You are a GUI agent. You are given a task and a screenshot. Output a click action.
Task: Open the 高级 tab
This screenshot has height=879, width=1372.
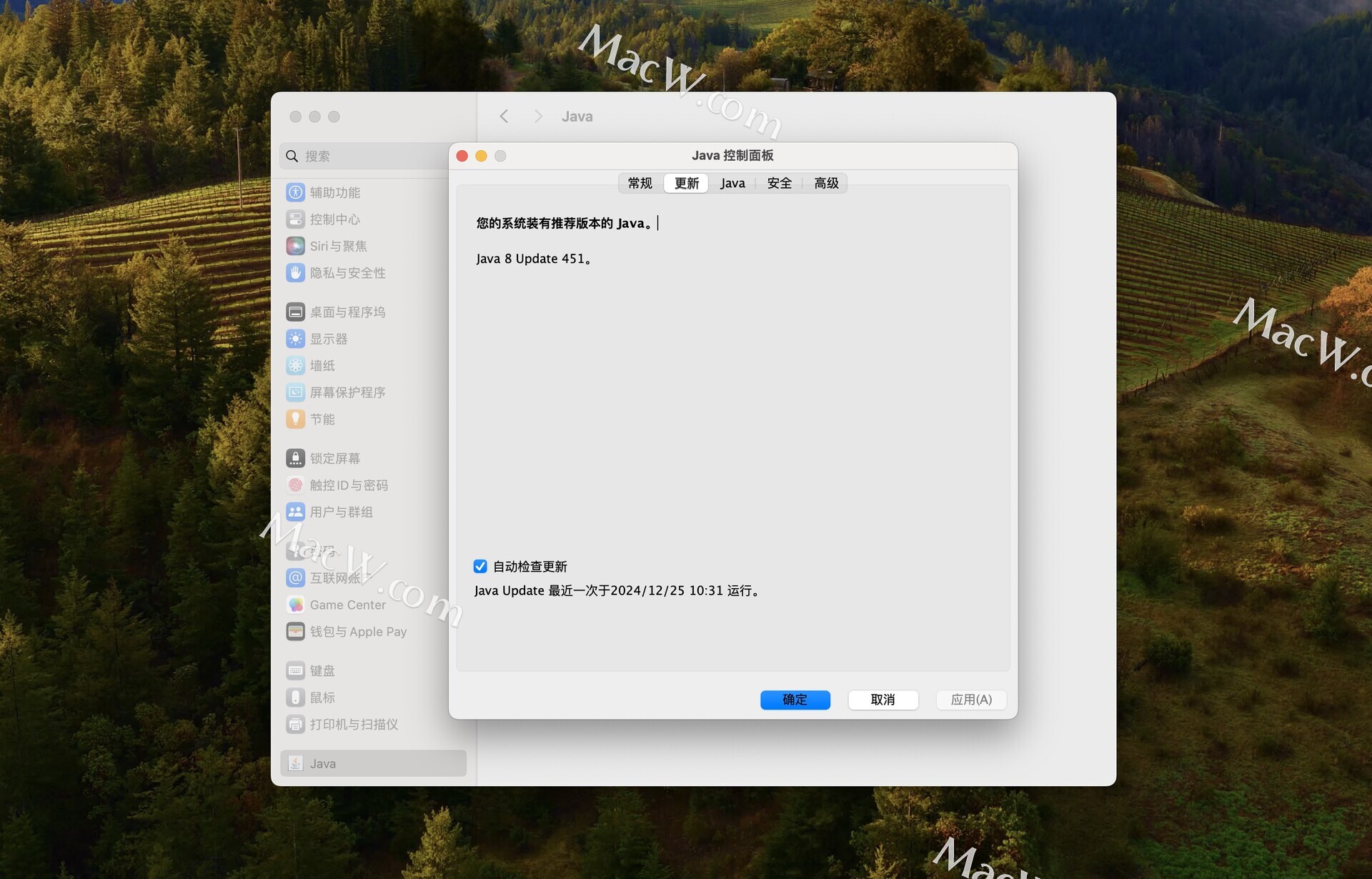[826, 184]
